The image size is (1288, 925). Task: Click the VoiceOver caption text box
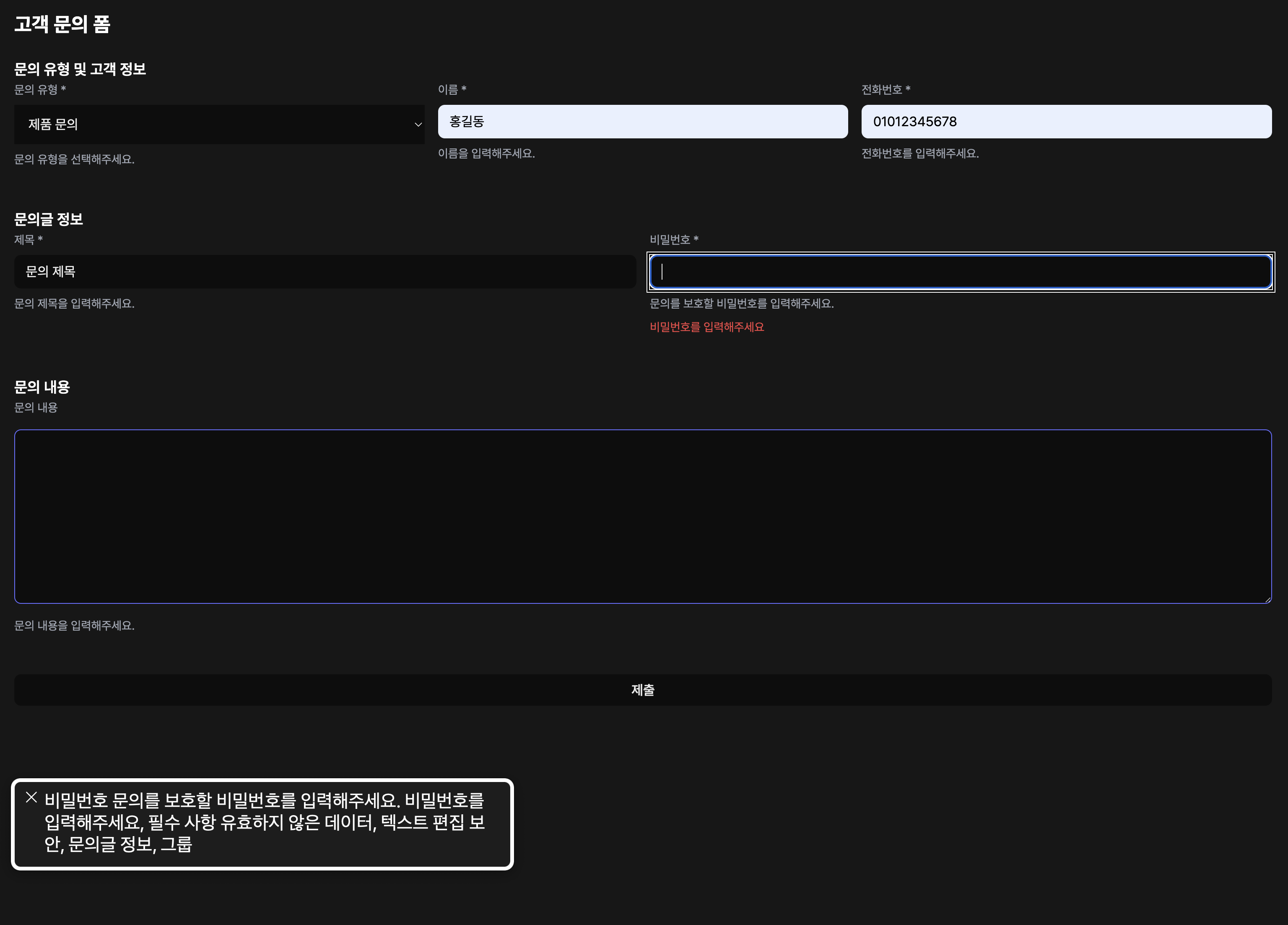point(264,822)
